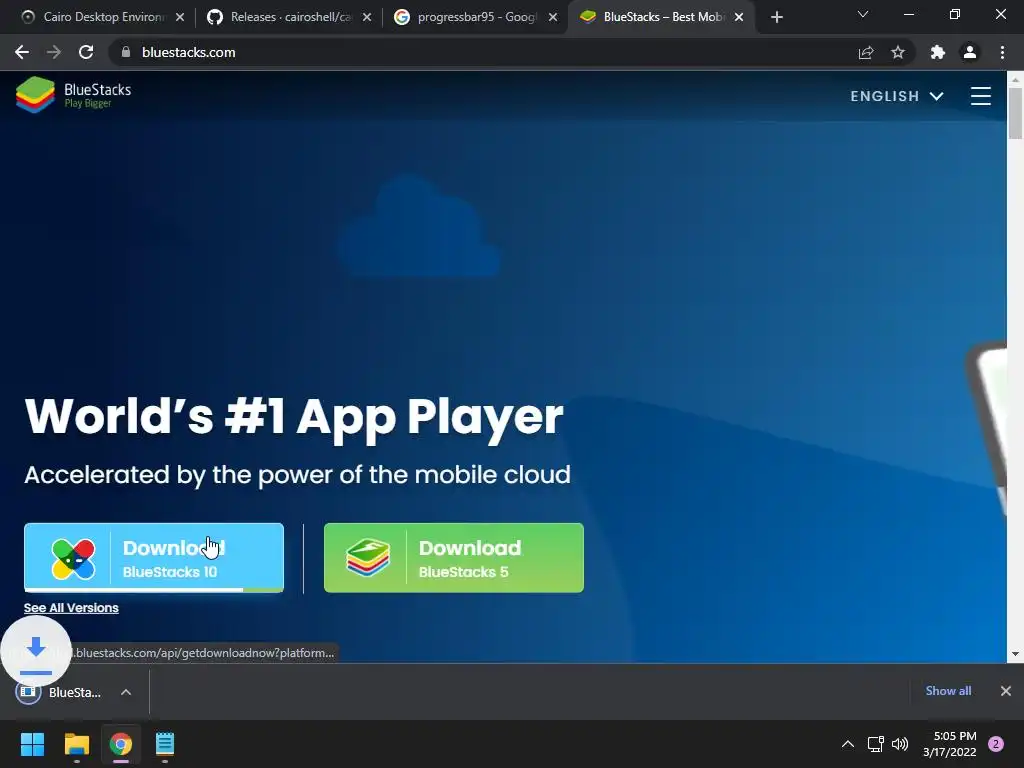Show hidden icons in the system tray
The image size is (1024, 768).
point(848,744)
